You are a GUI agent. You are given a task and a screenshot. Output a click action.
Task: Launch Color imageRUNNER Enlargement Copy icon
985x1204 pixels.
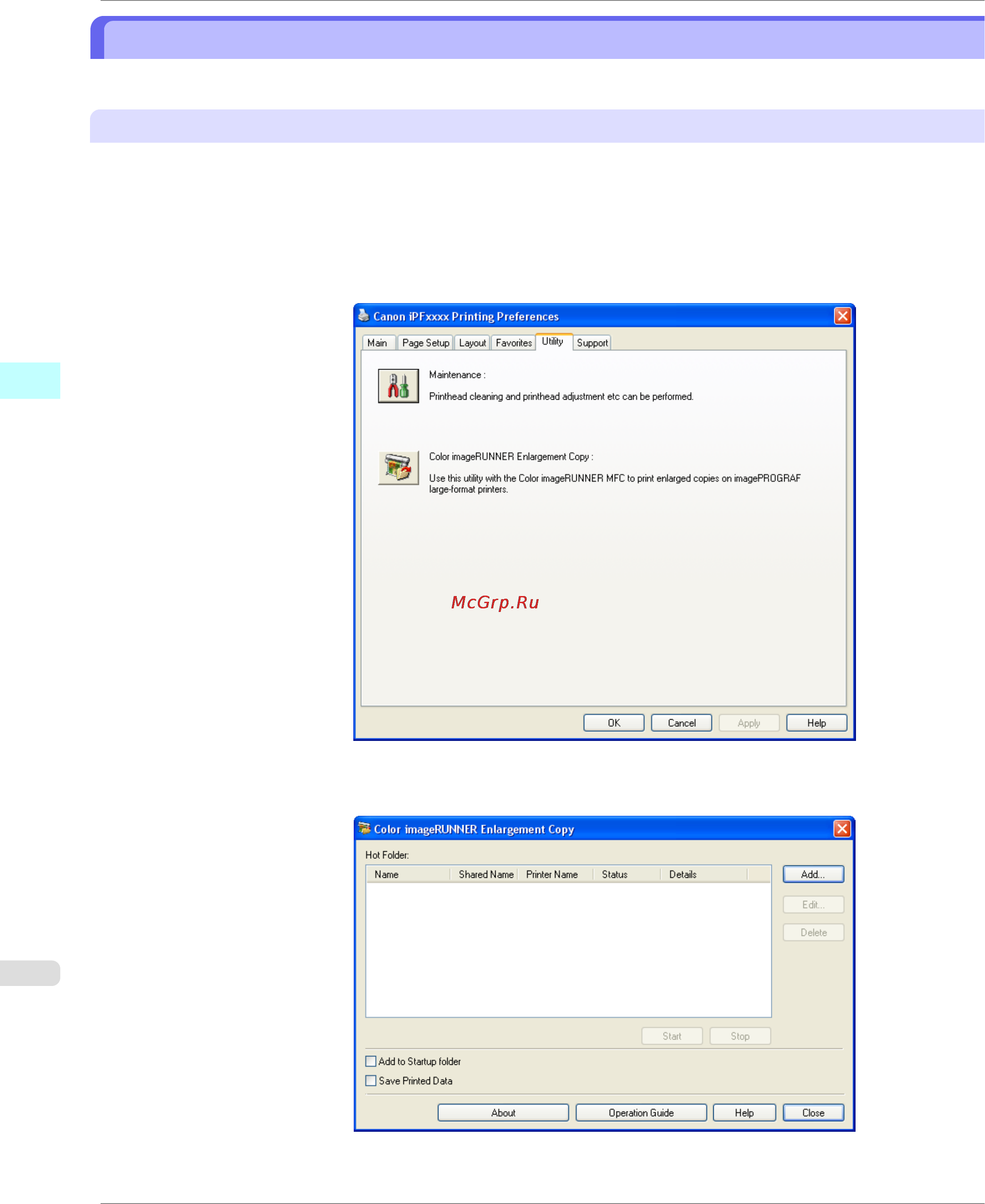399,468
